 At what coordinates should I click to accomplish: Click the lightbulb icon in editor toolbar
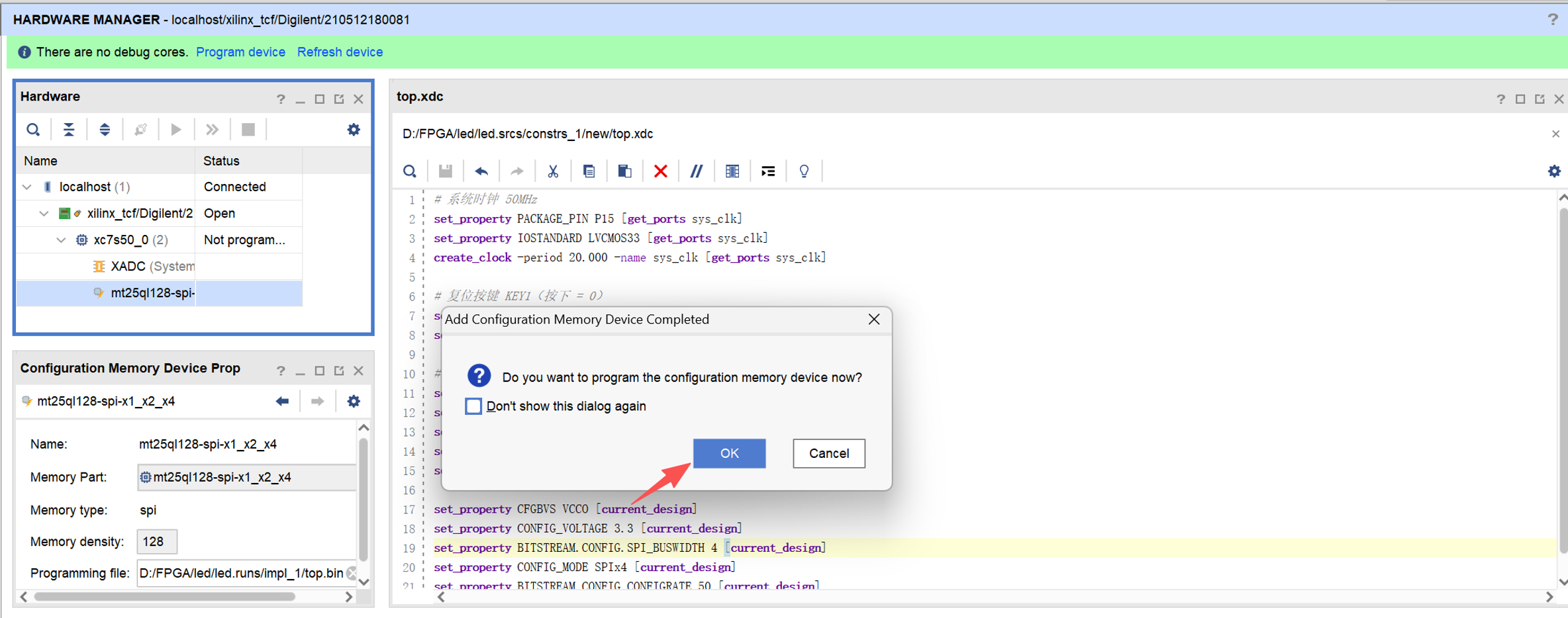(804, 172)
